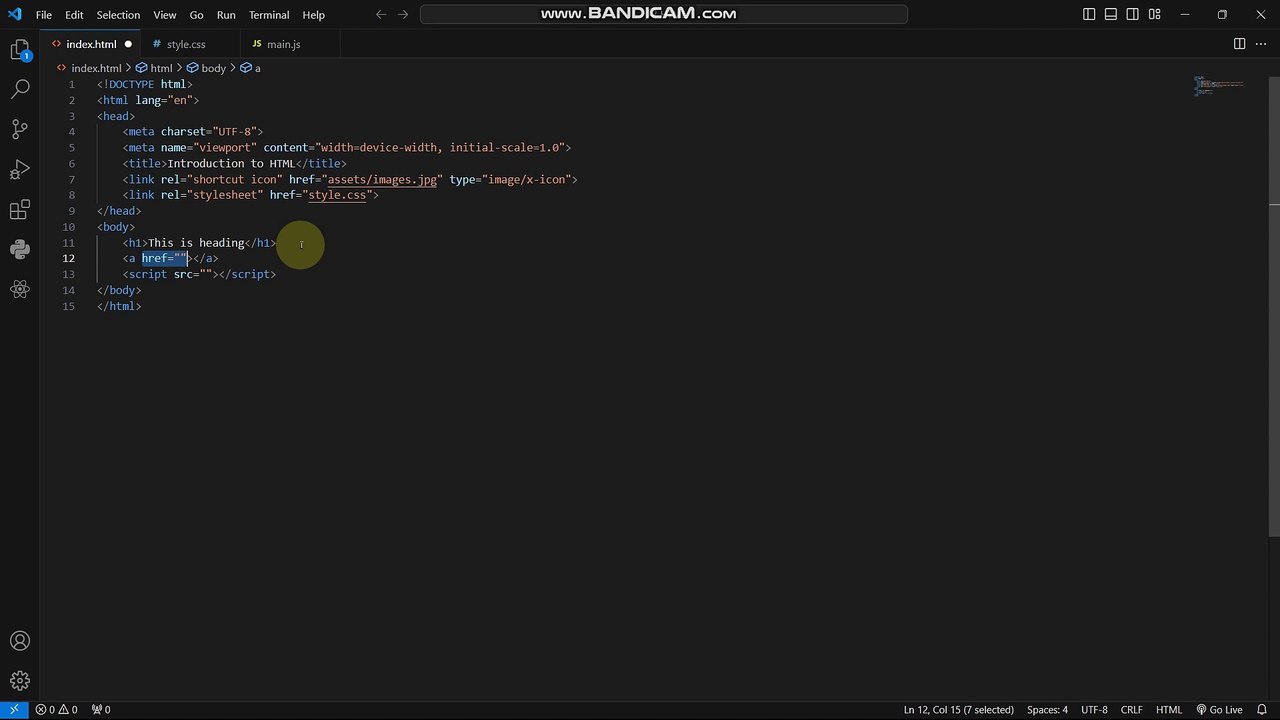Switch to the main.js tab
This screenshot has width=1280, height=720.
click(283, 44)
